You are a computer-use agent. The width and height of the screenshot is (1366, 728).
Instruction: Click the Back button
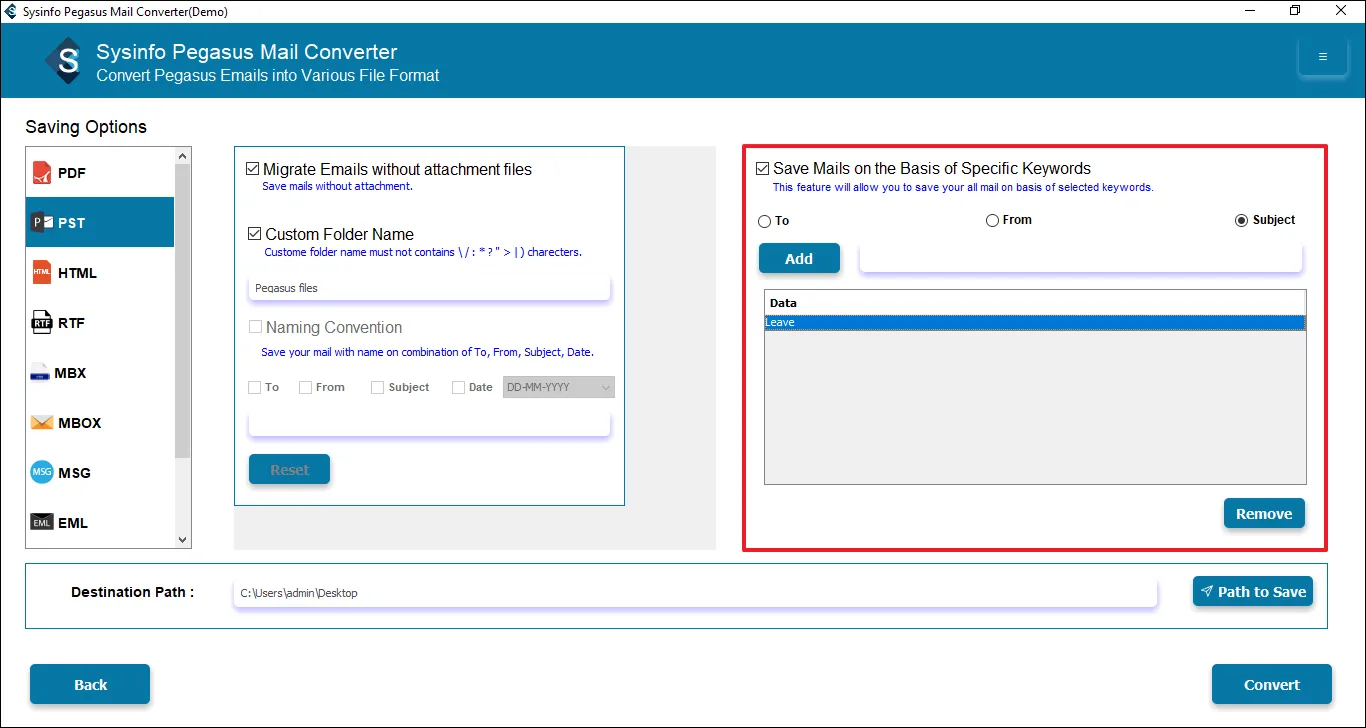90,684
